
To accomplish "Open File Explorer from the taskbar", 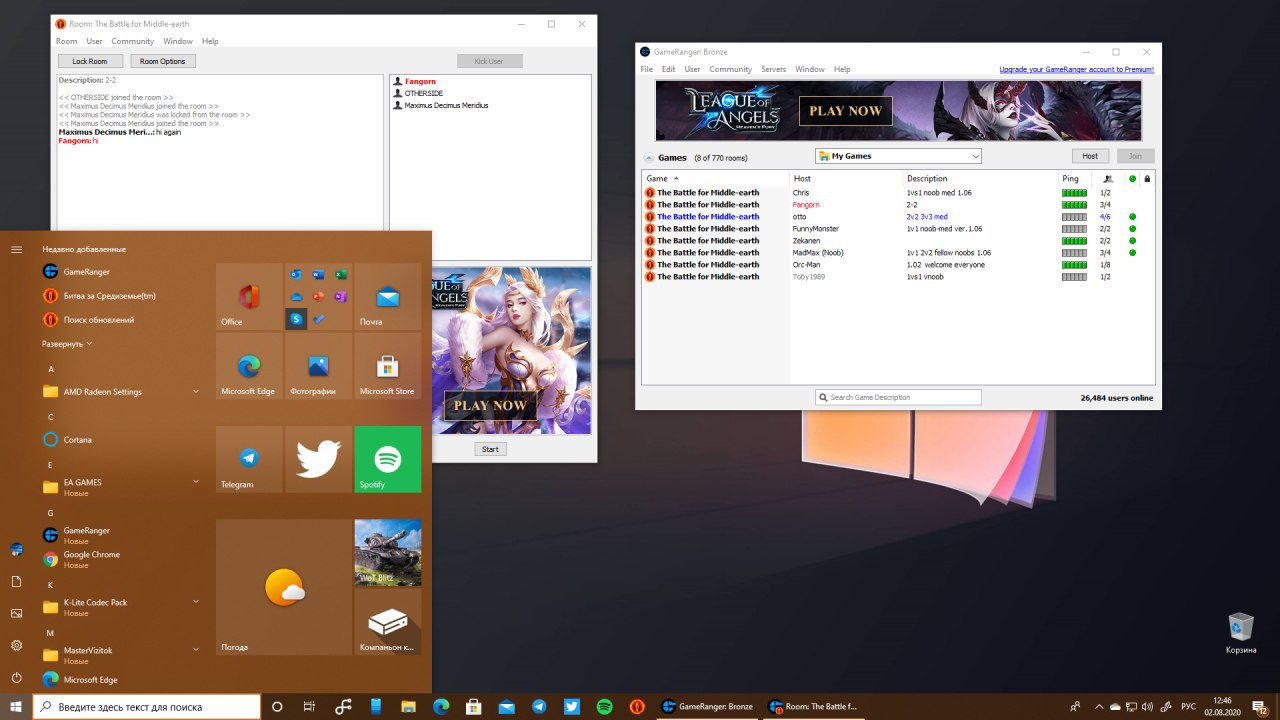I will [408, 706].
